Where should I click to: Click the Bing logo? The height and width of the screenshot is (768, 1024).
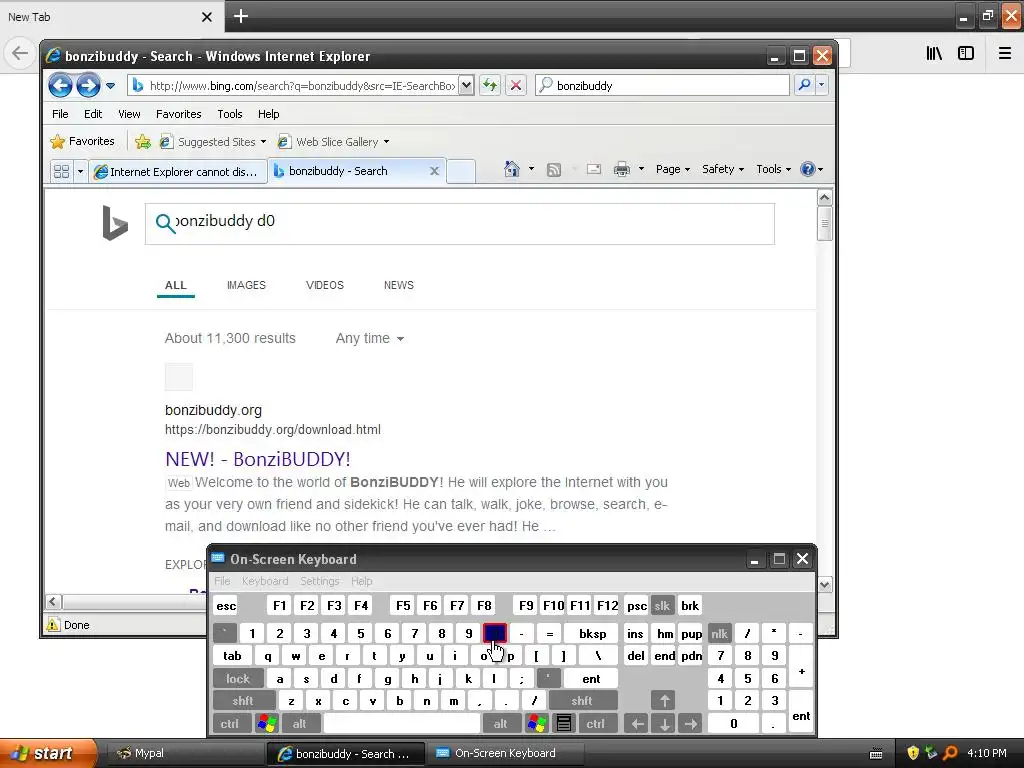tap(115, 223)
